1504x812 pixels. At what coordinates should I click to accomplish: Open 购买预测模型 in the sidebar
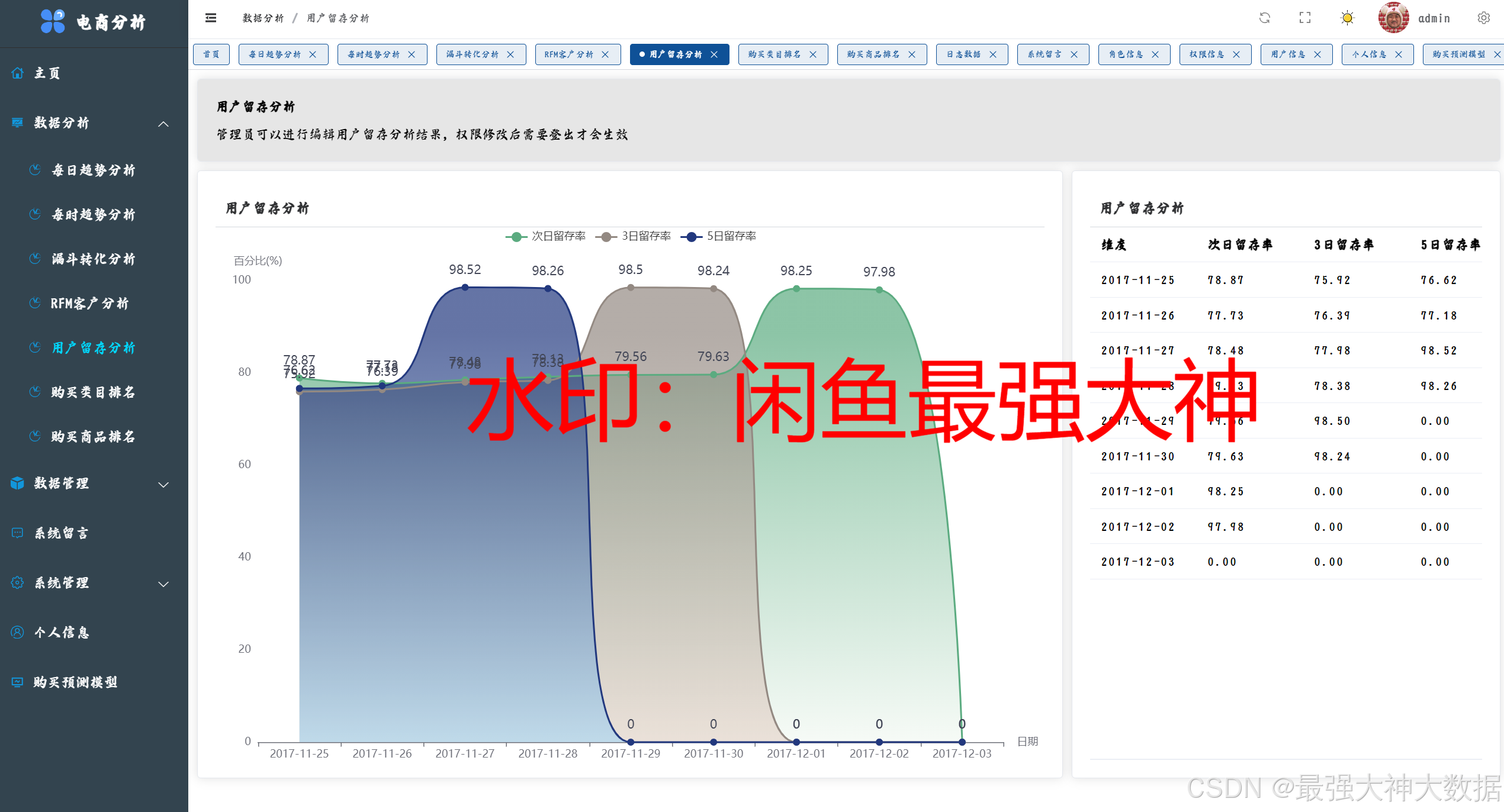[75, 682]
